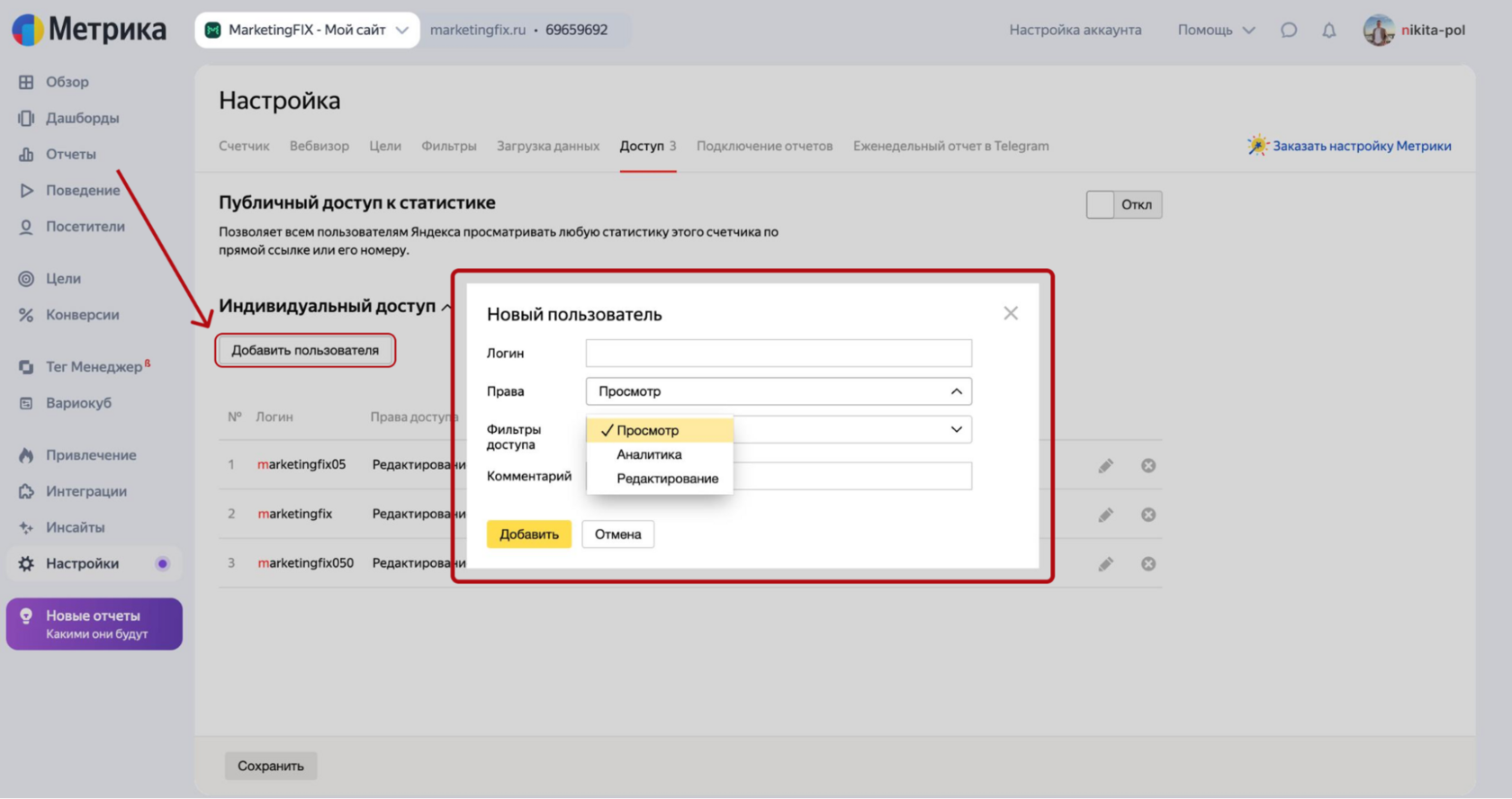Toggle public access to statistics switch

pos(1124,204)
